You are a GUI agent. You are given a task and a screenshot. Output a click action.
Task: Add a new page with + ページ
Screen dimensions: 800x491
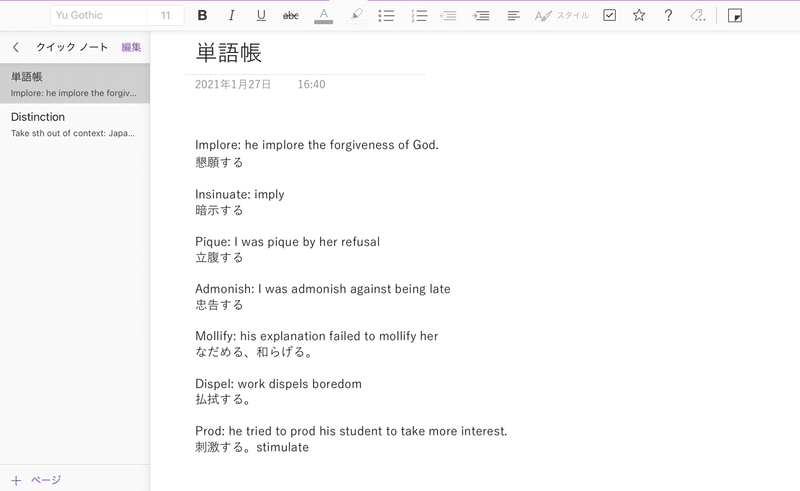tap(36, 480)
